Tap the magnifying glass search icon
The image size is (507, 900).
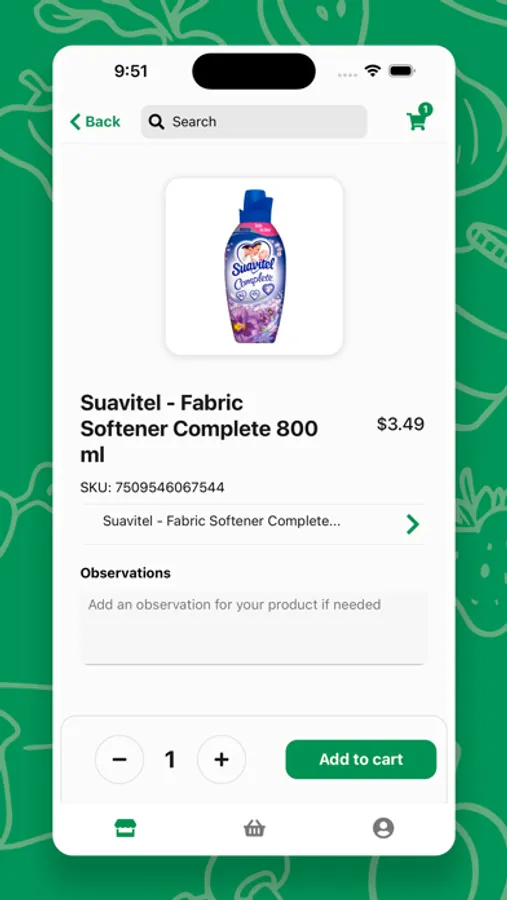(x=156, y=122)
